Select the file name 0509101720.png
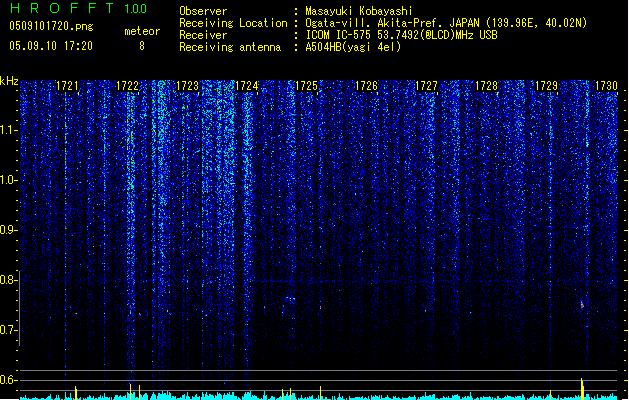629x400 pixels. coord(51,26)
